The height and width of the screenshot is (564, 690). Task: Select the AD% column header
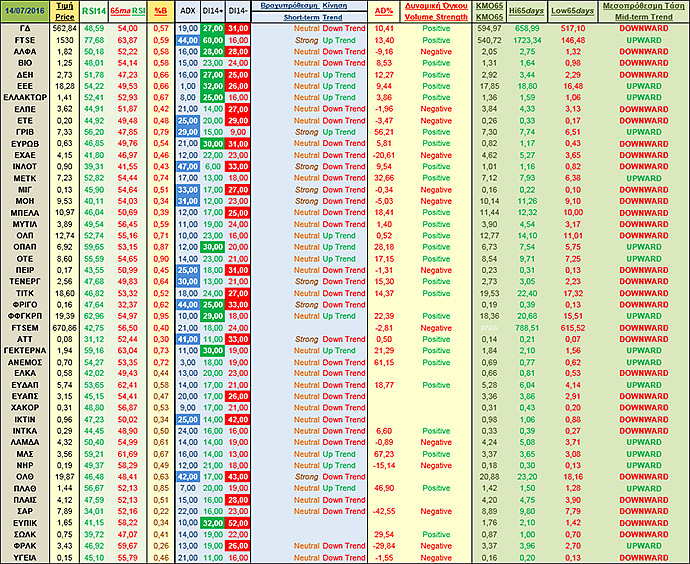(x=384, y=11)
